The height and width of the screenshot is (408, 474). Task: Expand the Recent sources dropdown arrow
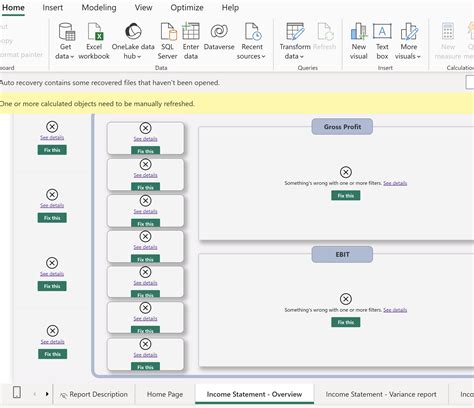[x=263, y=57]
